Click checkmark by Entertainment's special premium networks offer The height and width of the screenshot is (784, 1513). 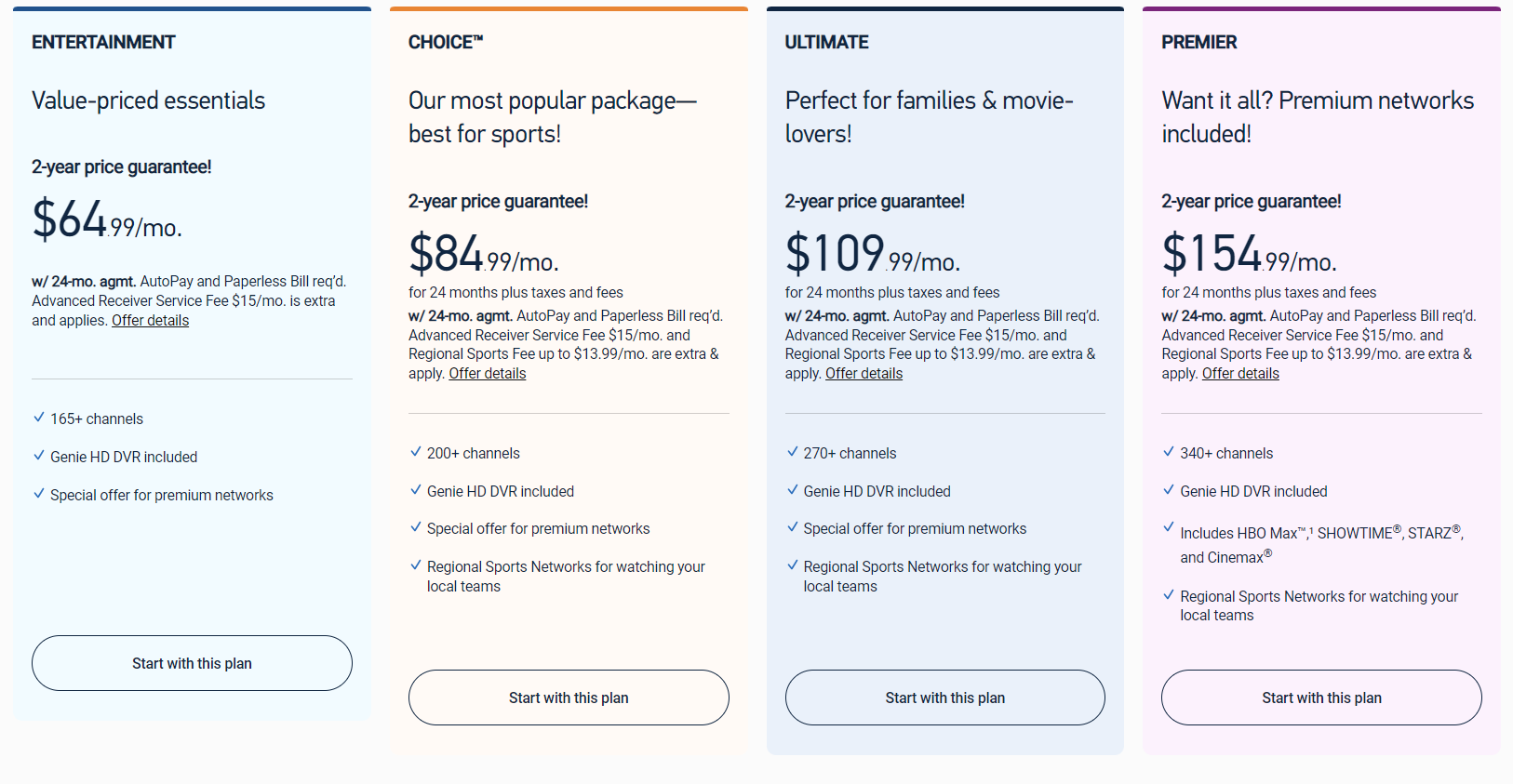click(39, 494)
